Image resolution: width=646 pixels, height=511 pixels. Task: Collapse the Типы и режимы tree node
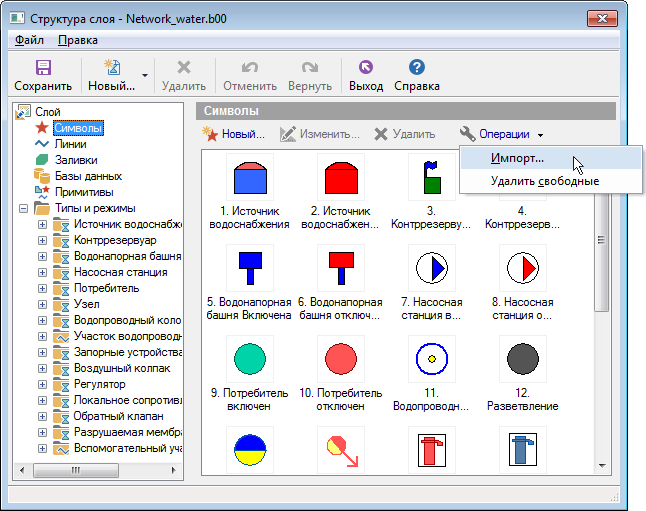(23, 208)
